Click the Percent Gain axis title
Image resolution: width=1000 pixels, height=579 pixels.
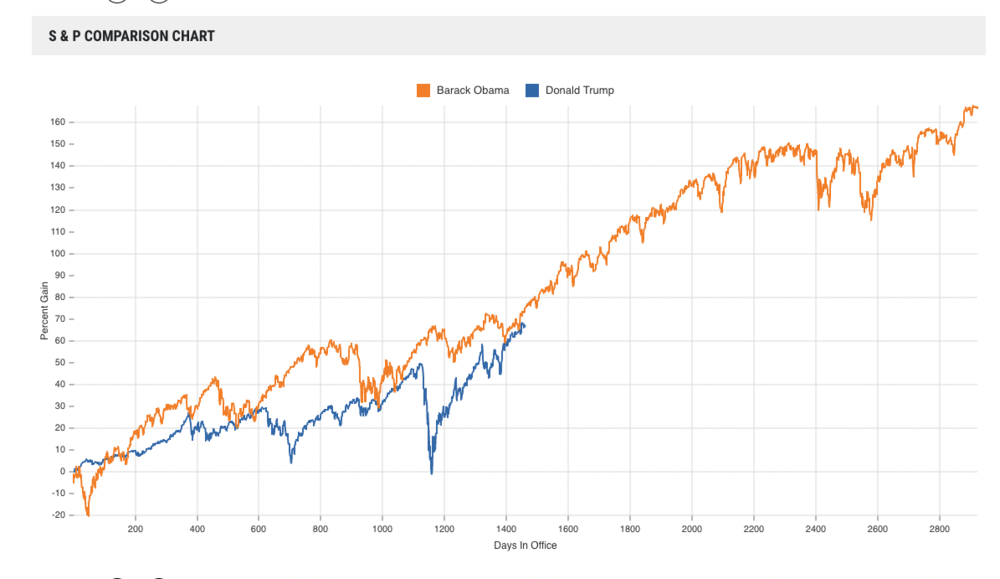(45, 313)
